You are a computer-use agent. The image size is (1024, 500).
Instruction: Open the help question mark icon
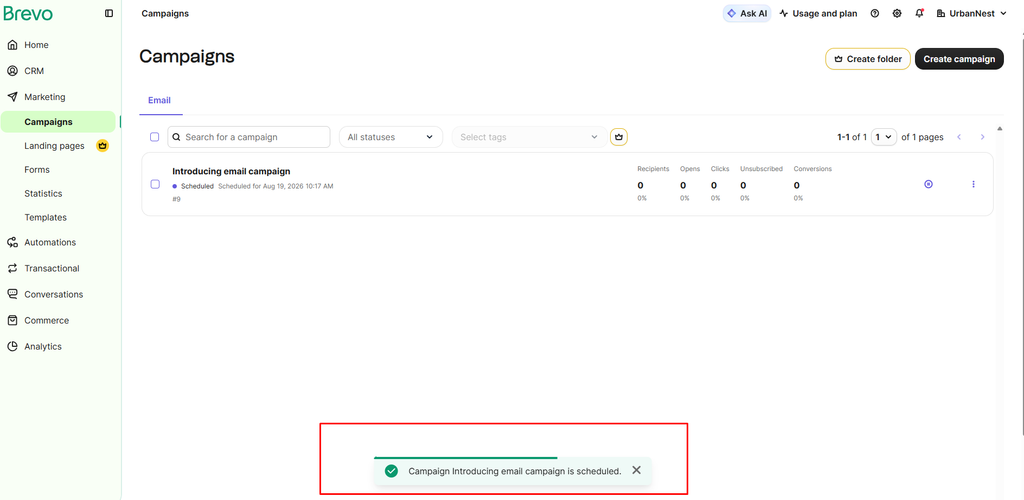coord(874,13)
